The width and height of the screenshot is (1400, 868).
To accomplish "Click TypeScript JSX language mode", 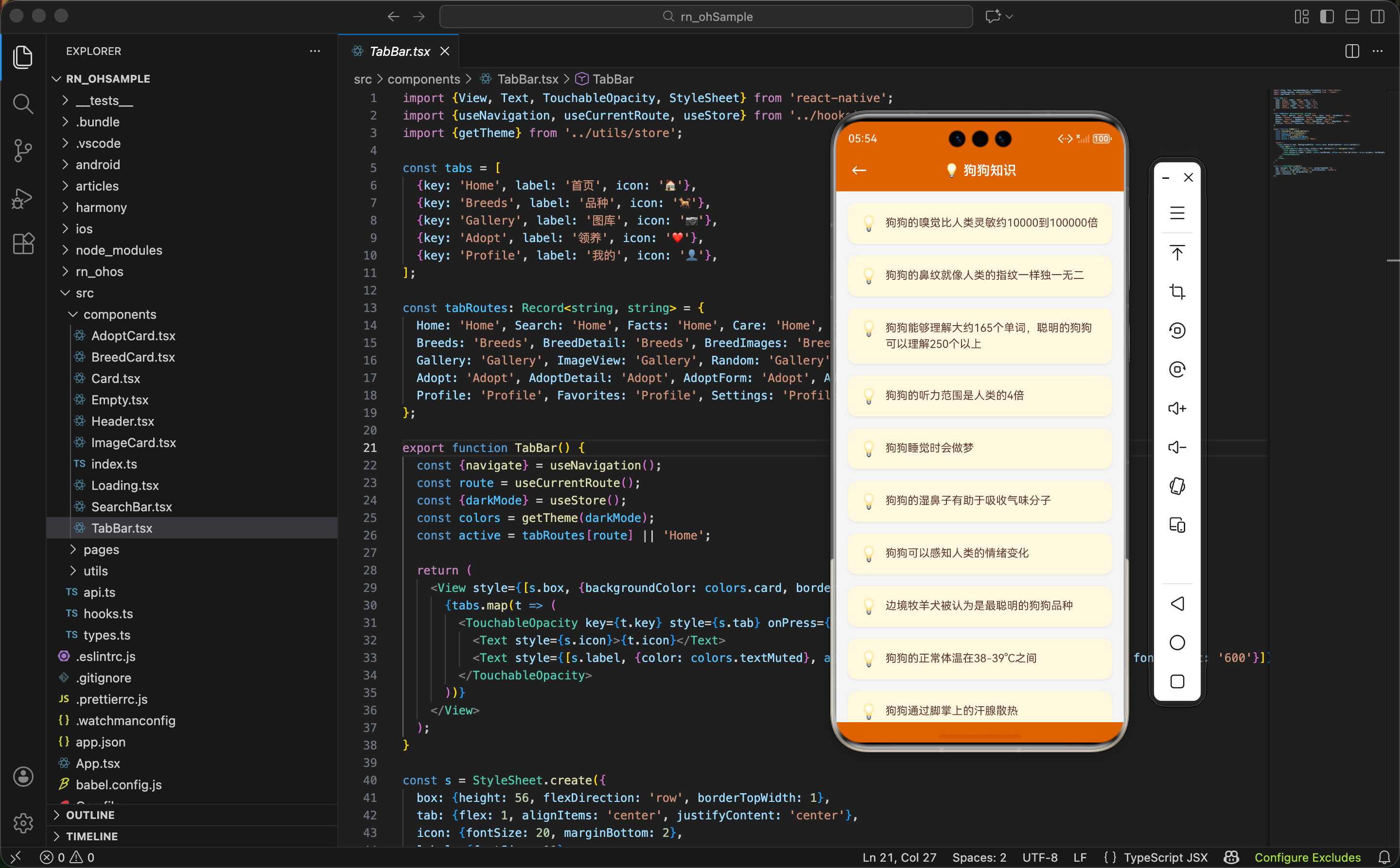I will [1165, 857].
